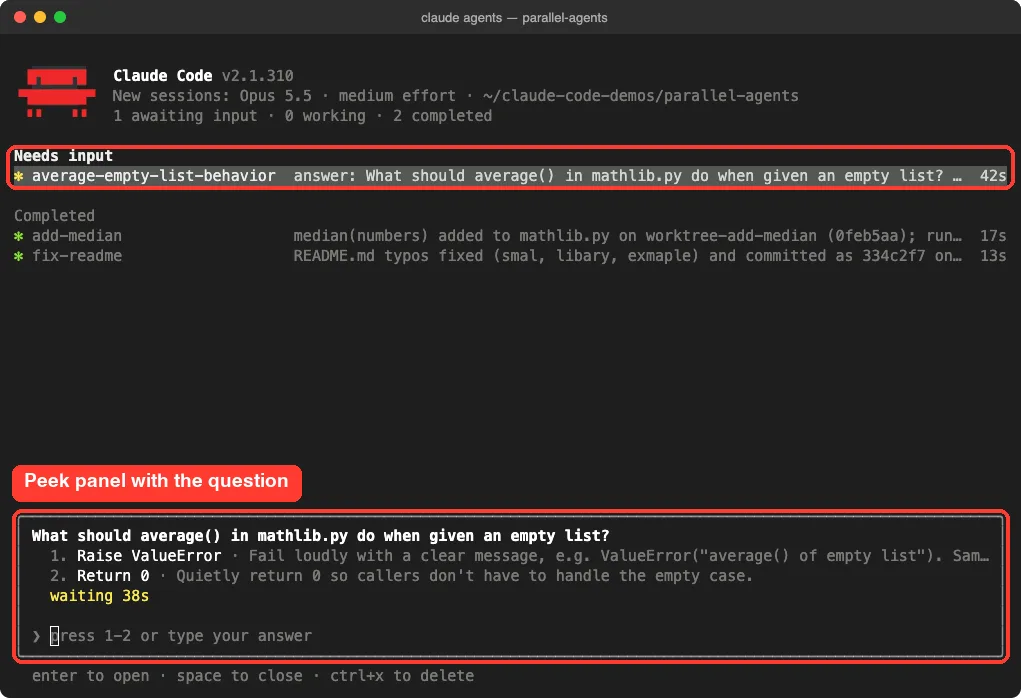Click the yellow asterisk beside average-empty-list-behavior

click(19, 176)
